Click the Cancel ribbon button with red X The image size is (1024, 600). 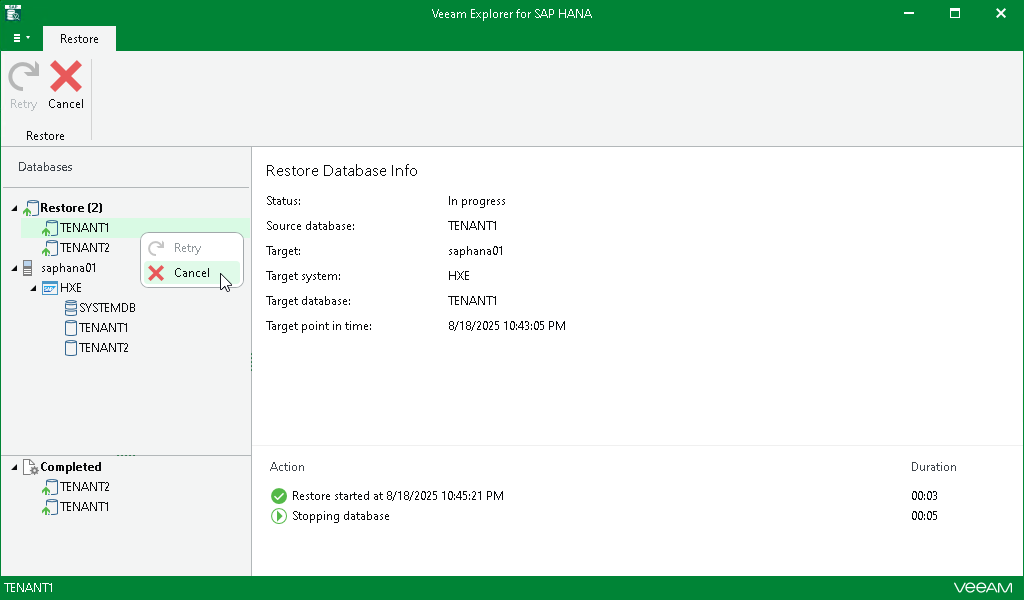coord(66,86)
